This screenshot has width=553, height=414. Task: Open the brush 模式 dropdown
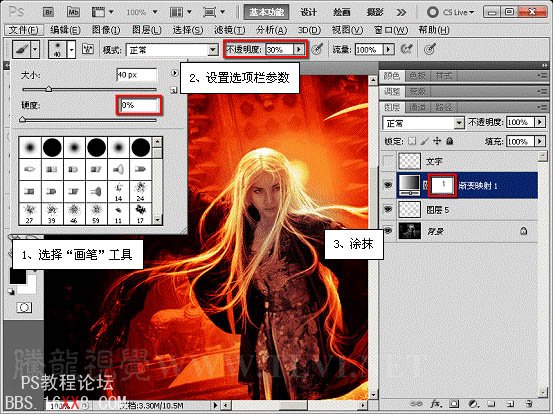click(172, 50)
